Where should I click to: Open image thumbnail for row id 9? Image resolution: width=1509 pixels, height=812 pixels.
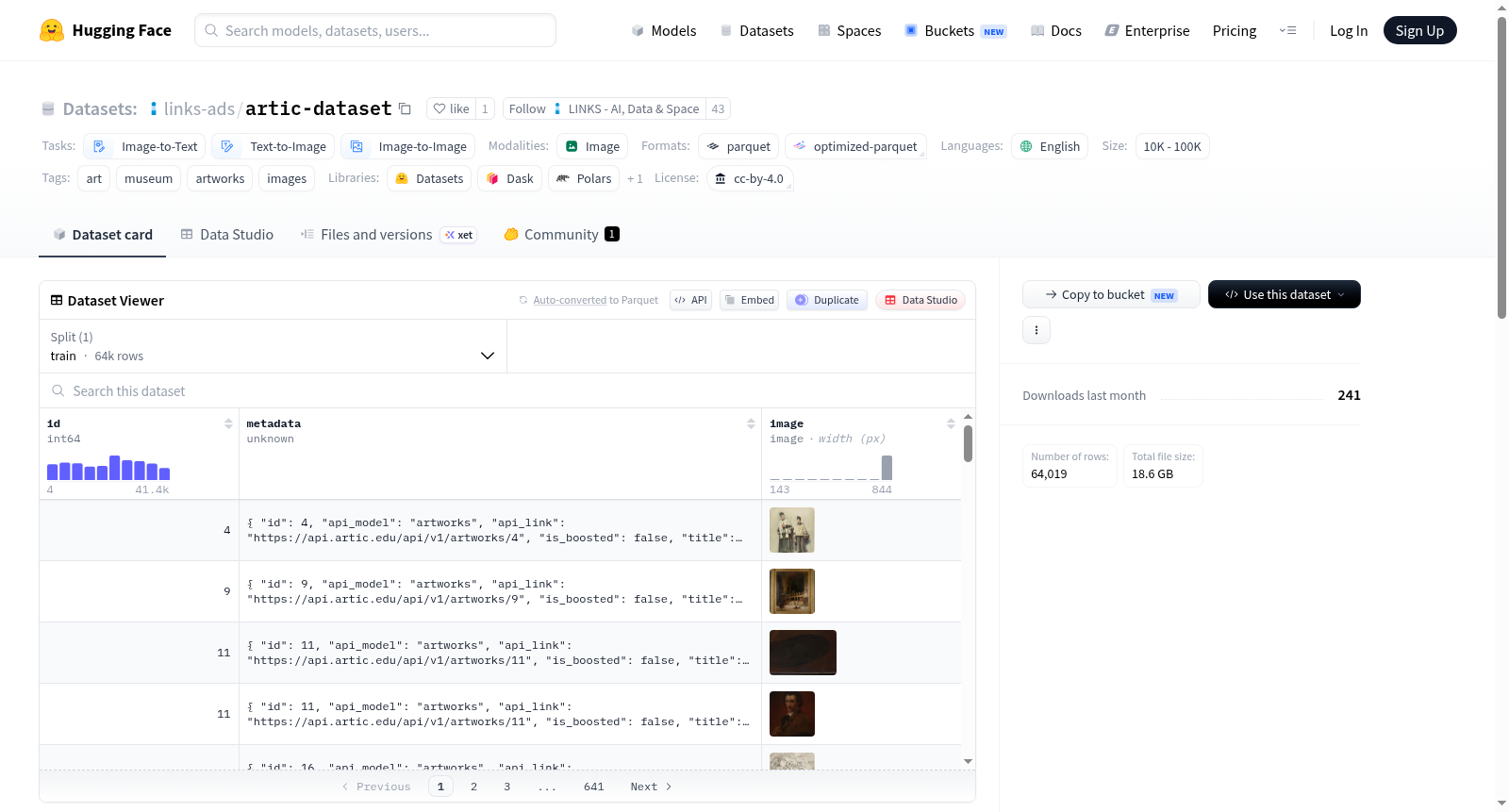792,591
